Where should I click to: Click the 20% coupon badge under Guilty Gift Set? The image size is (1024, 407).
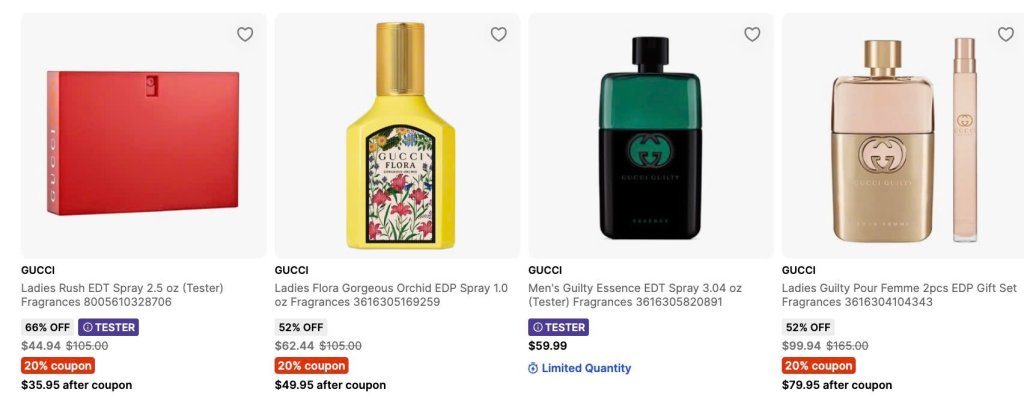click(819, 365)
